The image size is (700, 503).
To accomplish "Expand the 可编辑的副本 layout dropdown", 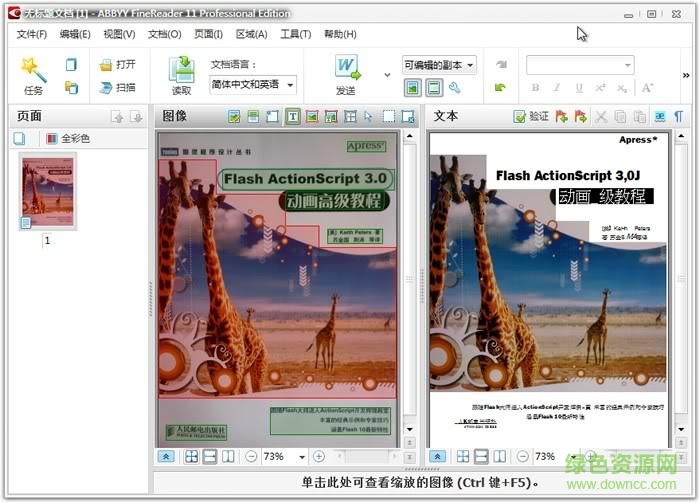I will click(x=439, y=65).
